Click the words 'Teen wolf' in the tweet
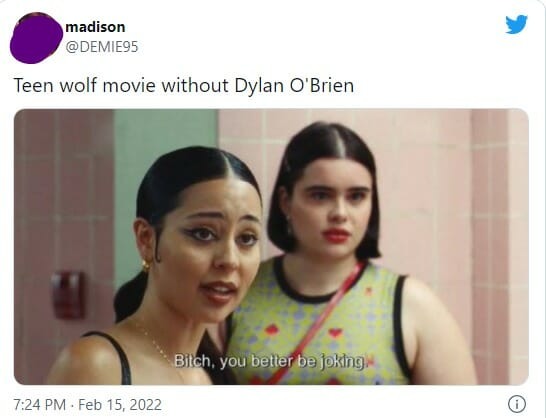546x418 pixels. coord(55,85)
